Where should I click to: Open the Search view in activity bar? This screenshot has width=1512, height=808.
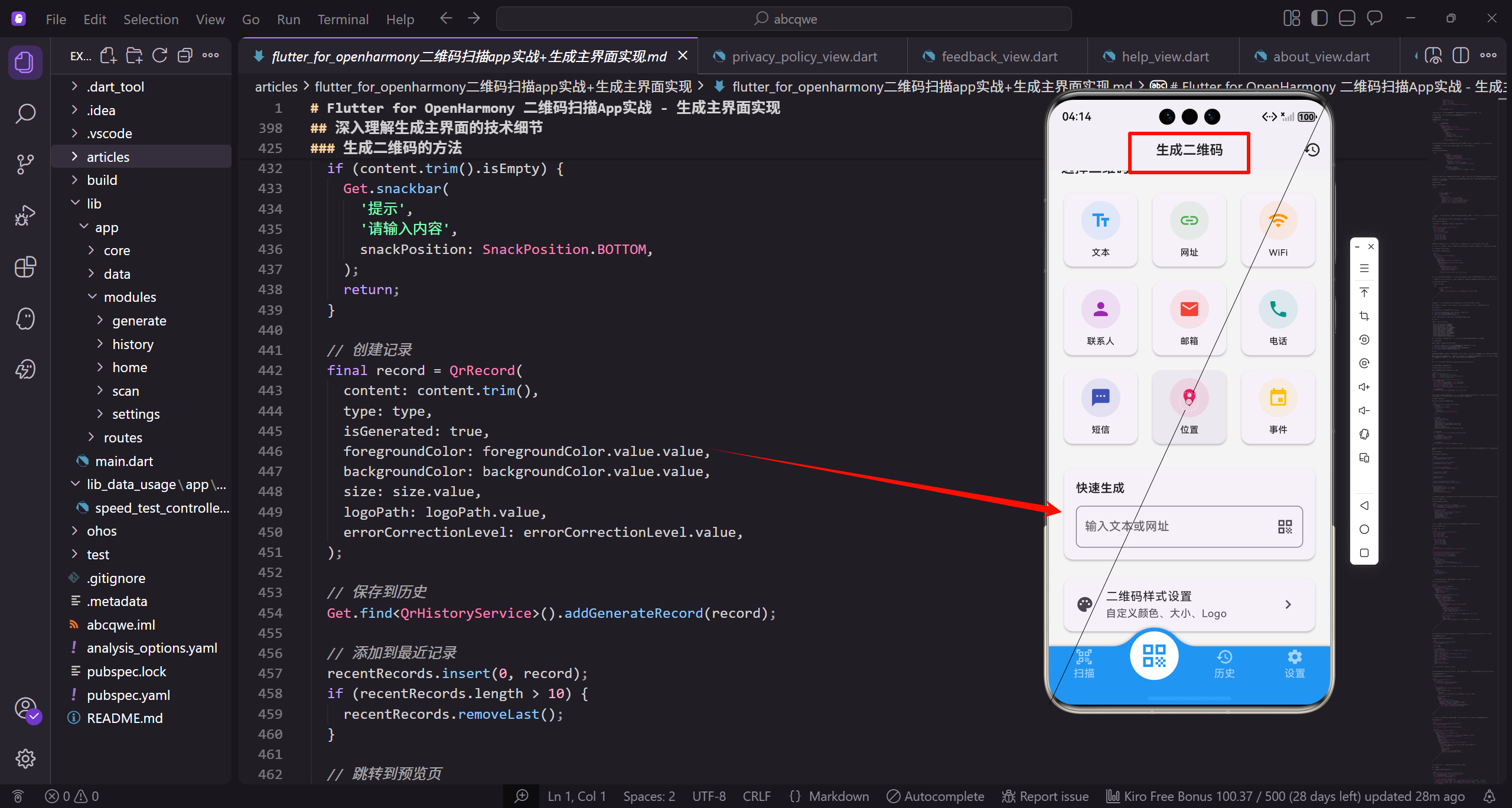click(25, 113)
